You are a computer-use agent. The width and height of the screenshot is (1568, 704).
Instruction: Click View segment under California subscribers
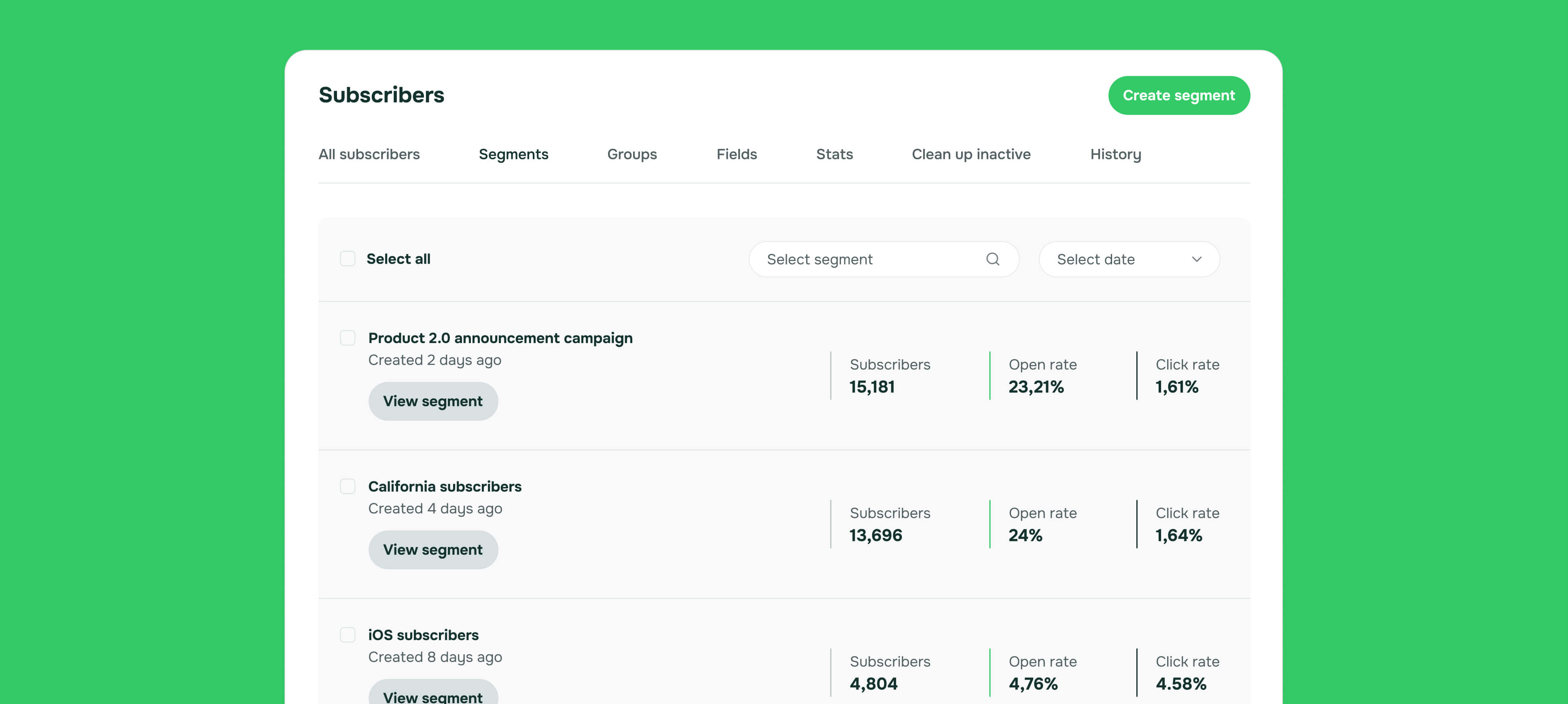[433, 549]
